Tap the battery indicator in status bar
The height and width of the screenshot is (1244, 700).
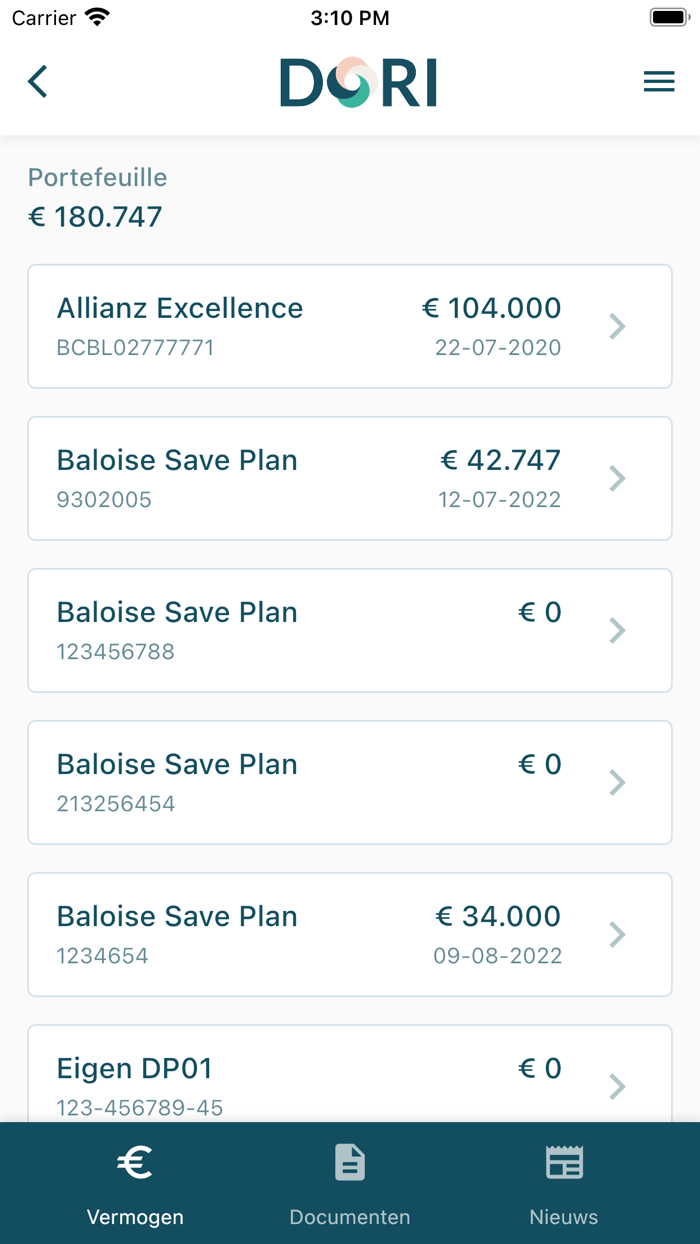click(667, 17)
